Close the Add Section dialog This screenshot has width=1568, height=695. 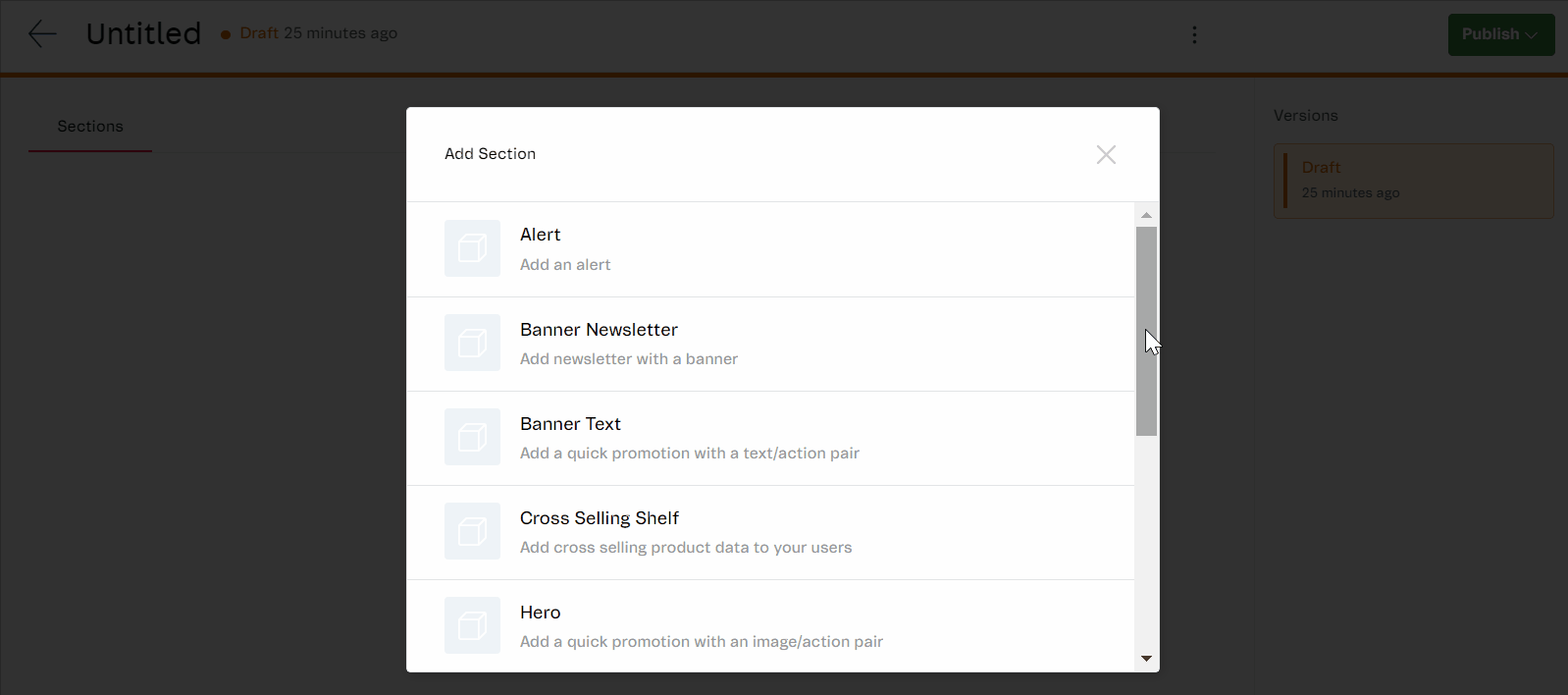pyautogui.click(x=1106, y=154)
